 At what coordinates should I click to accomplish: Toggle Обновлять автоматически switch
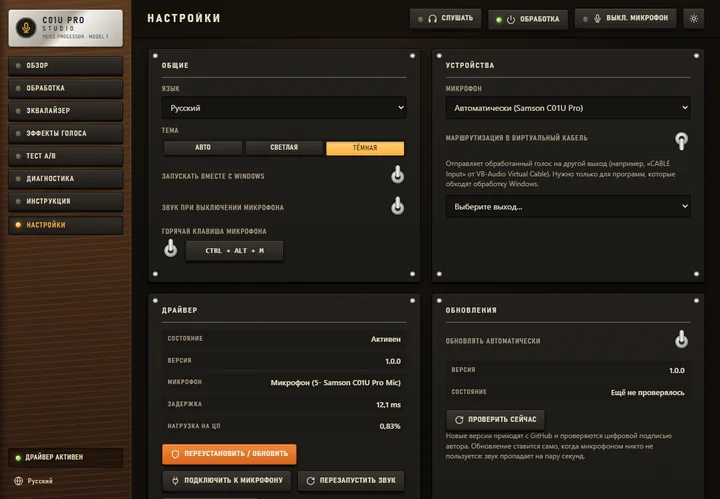pyautogui.click(x=681, y=339)
